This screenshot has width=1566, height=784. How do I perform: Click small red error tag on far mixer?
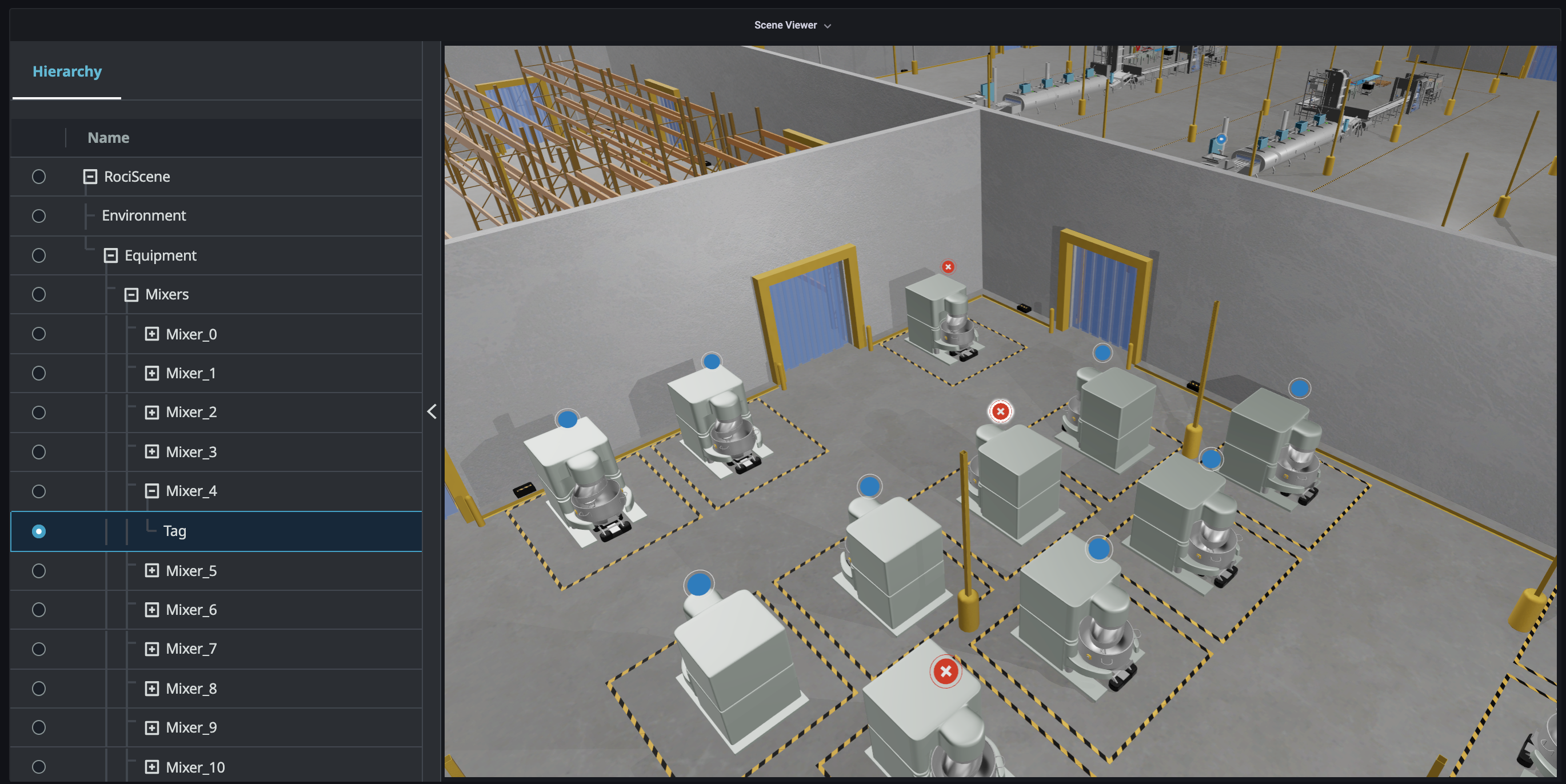click(948, 267)
